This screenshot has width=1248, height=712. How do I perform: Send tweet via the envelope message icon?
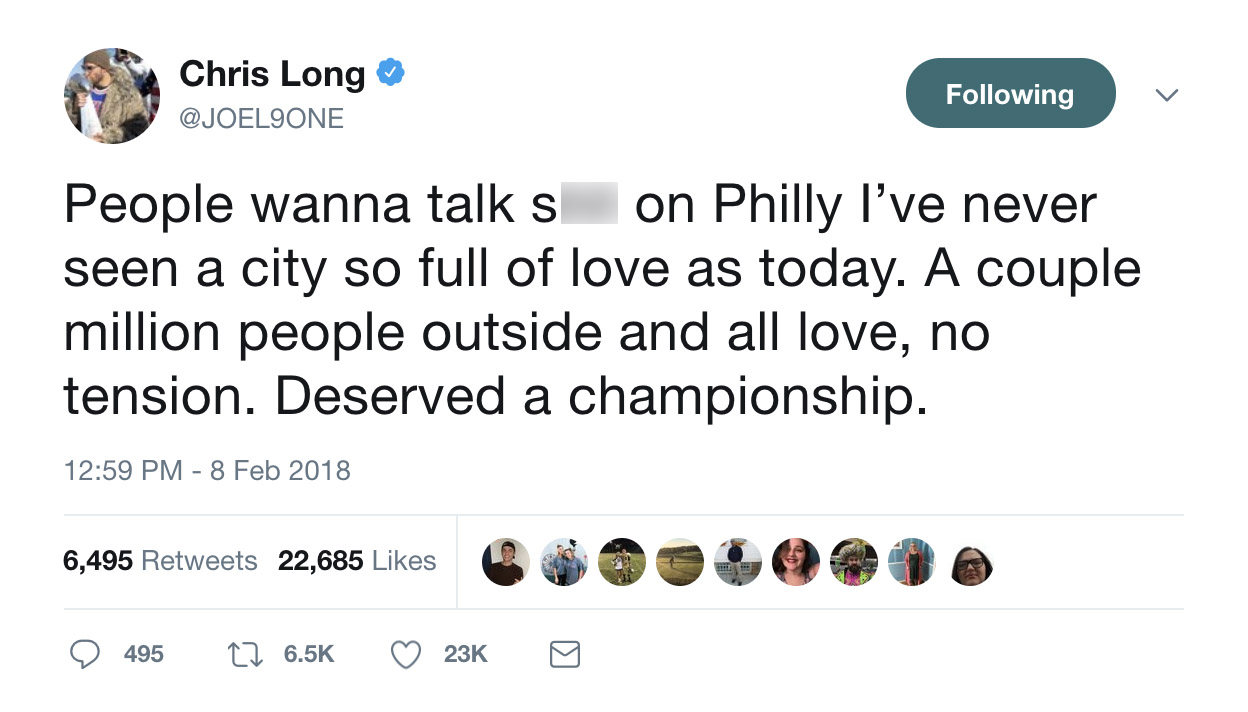tap(565, 655)
